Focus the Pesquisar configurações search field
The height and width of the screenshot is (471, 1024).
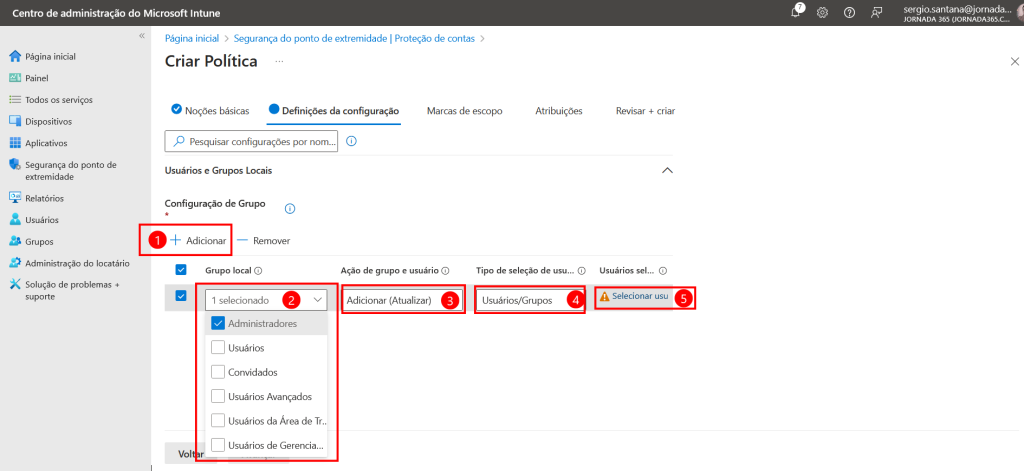pos(251,141)
